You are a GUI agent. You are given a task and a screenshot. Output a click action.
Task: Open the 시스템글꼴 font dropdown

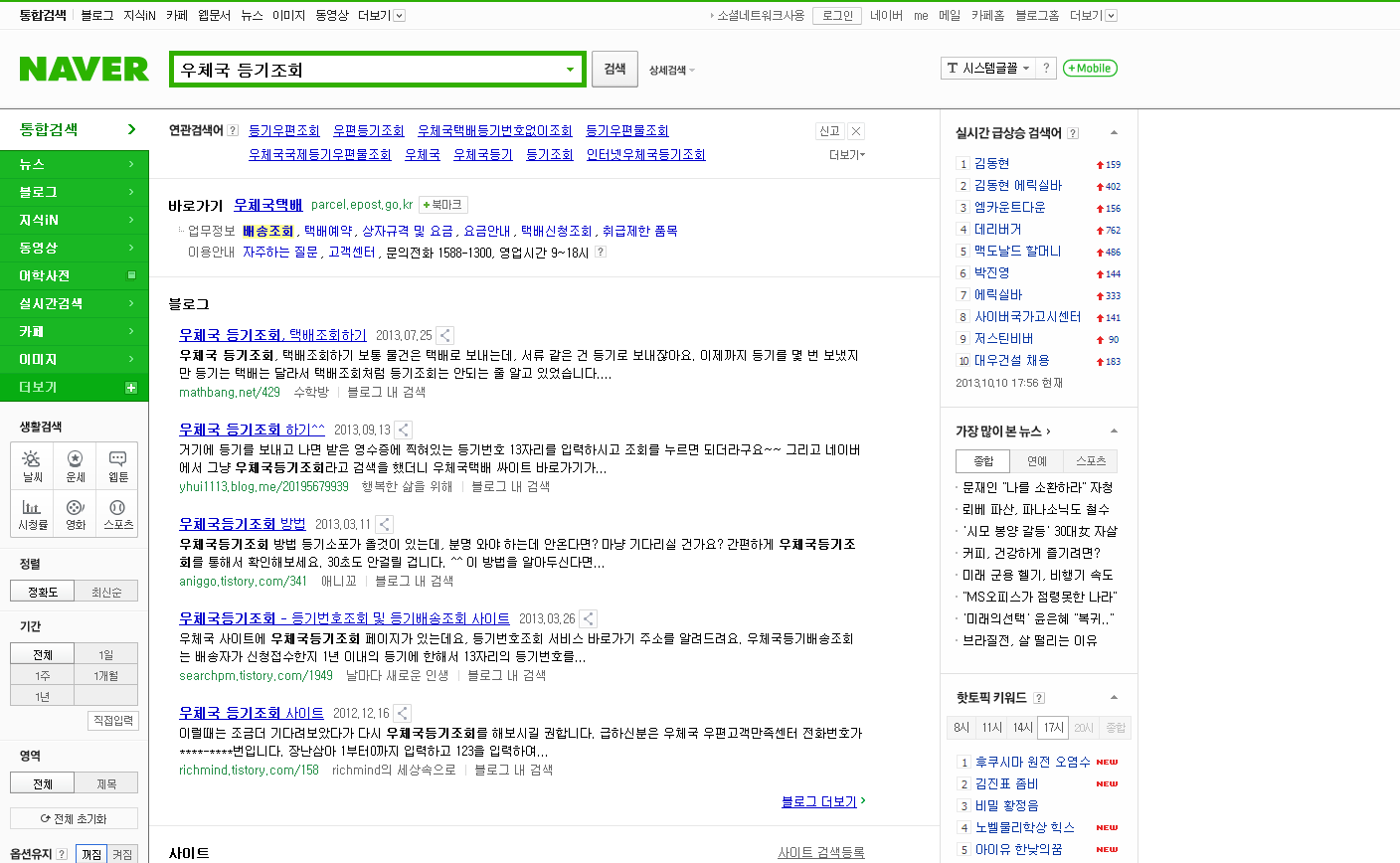(x=989, y=68)
